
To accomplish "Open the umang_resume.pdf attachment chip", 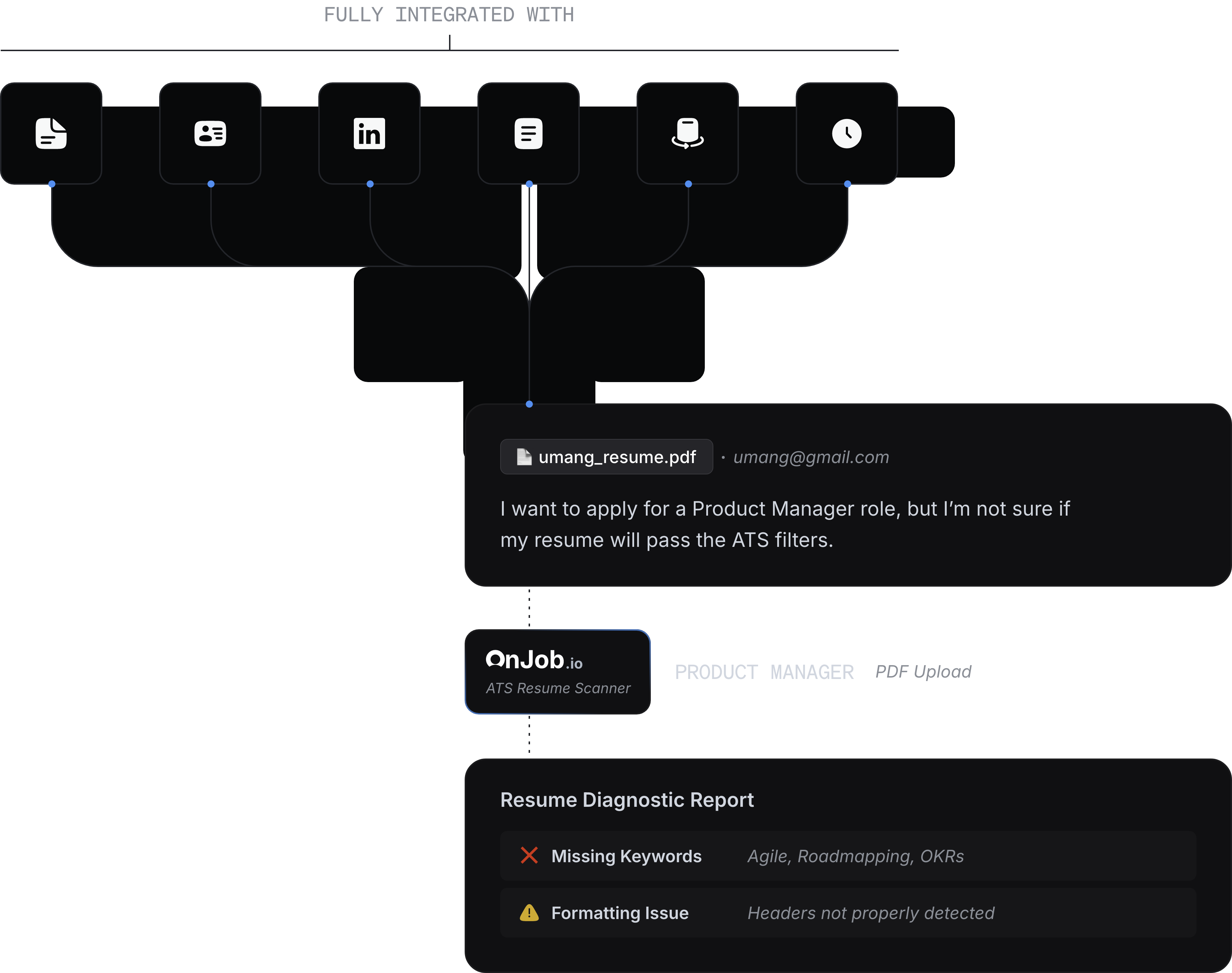I will tap(606, 457).
